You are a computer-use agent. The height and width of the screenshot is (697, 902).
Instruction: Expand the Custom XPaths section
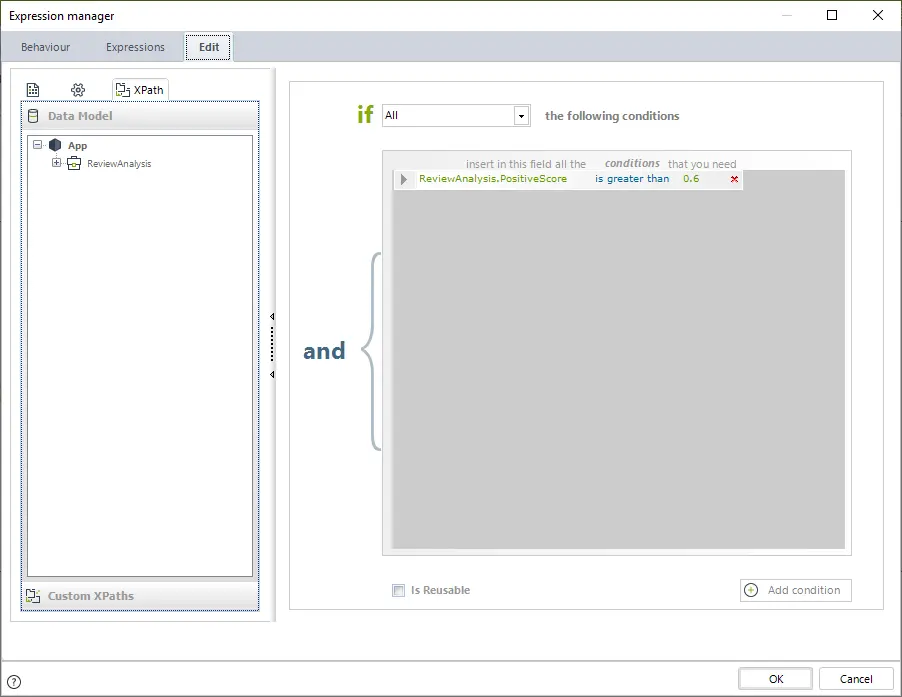tap(140, 596)
